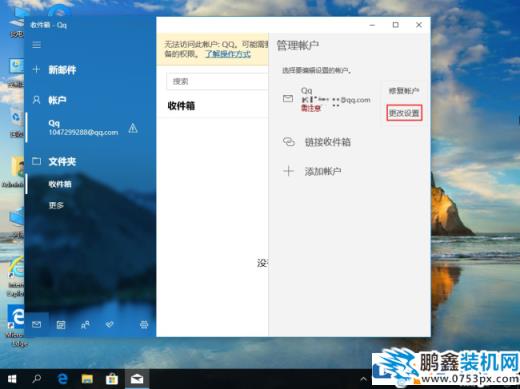Viewport: 520px width, 389px height.
Task: Click 收件箱 heading in message list
Action: (181, 106)
